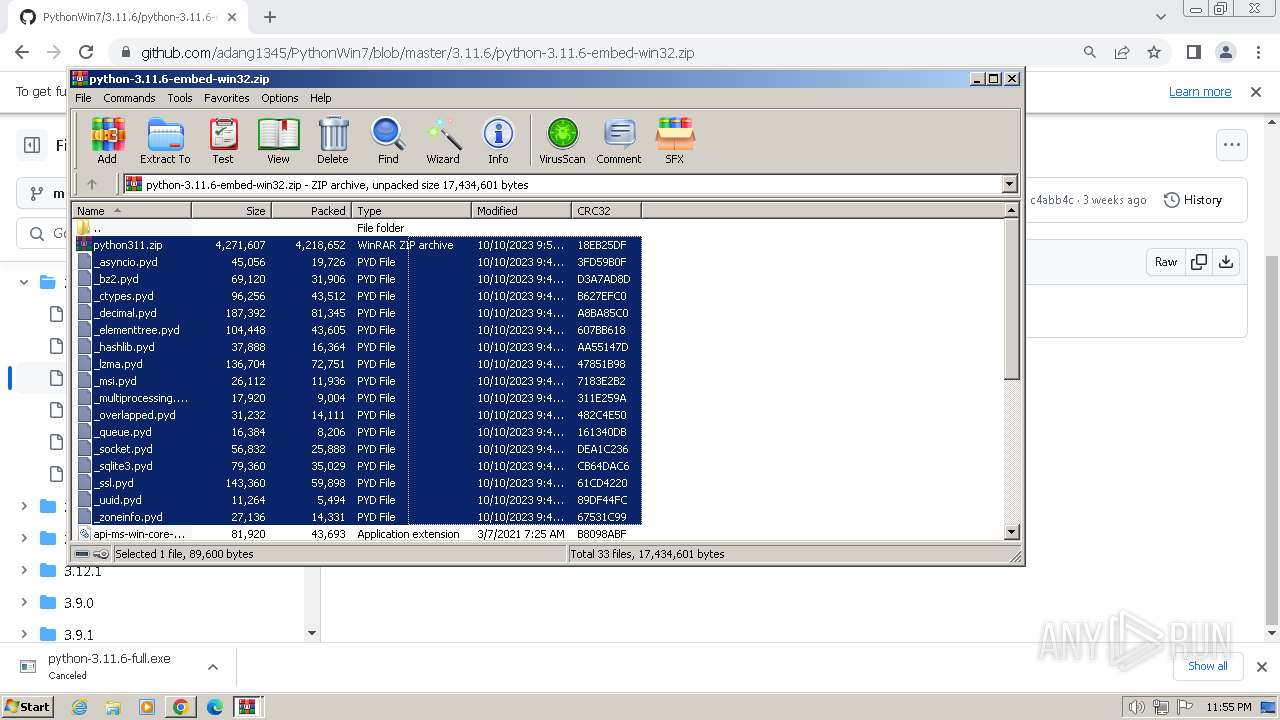Expand the 3.9.0 folder in tree

coord(24,603)
